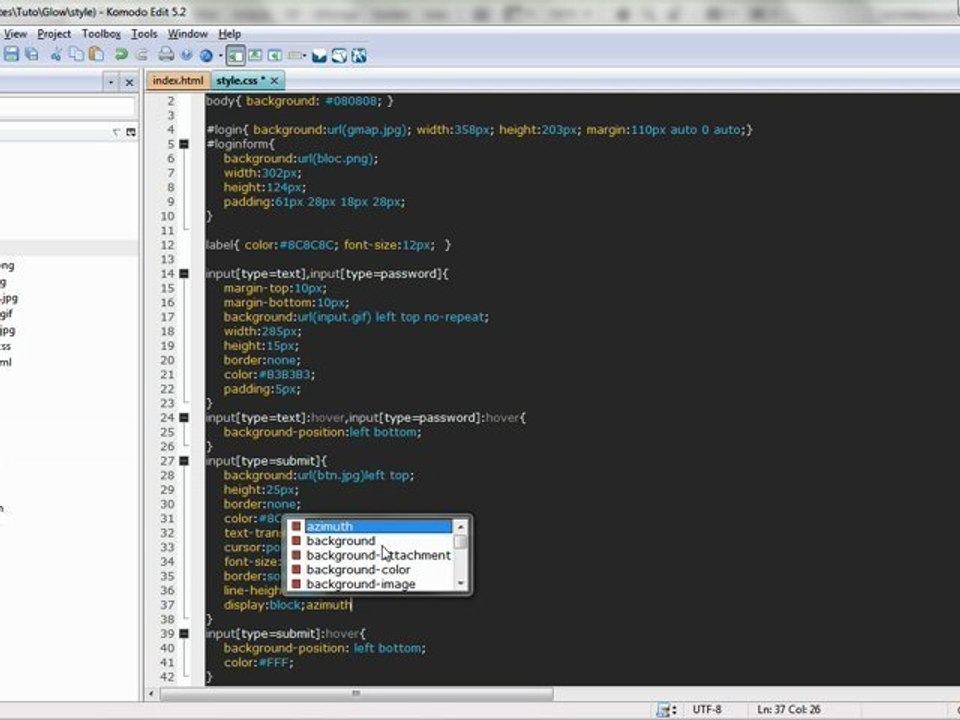Click the green Undo arrow icon
960x720 pixels.
[121, 55]
